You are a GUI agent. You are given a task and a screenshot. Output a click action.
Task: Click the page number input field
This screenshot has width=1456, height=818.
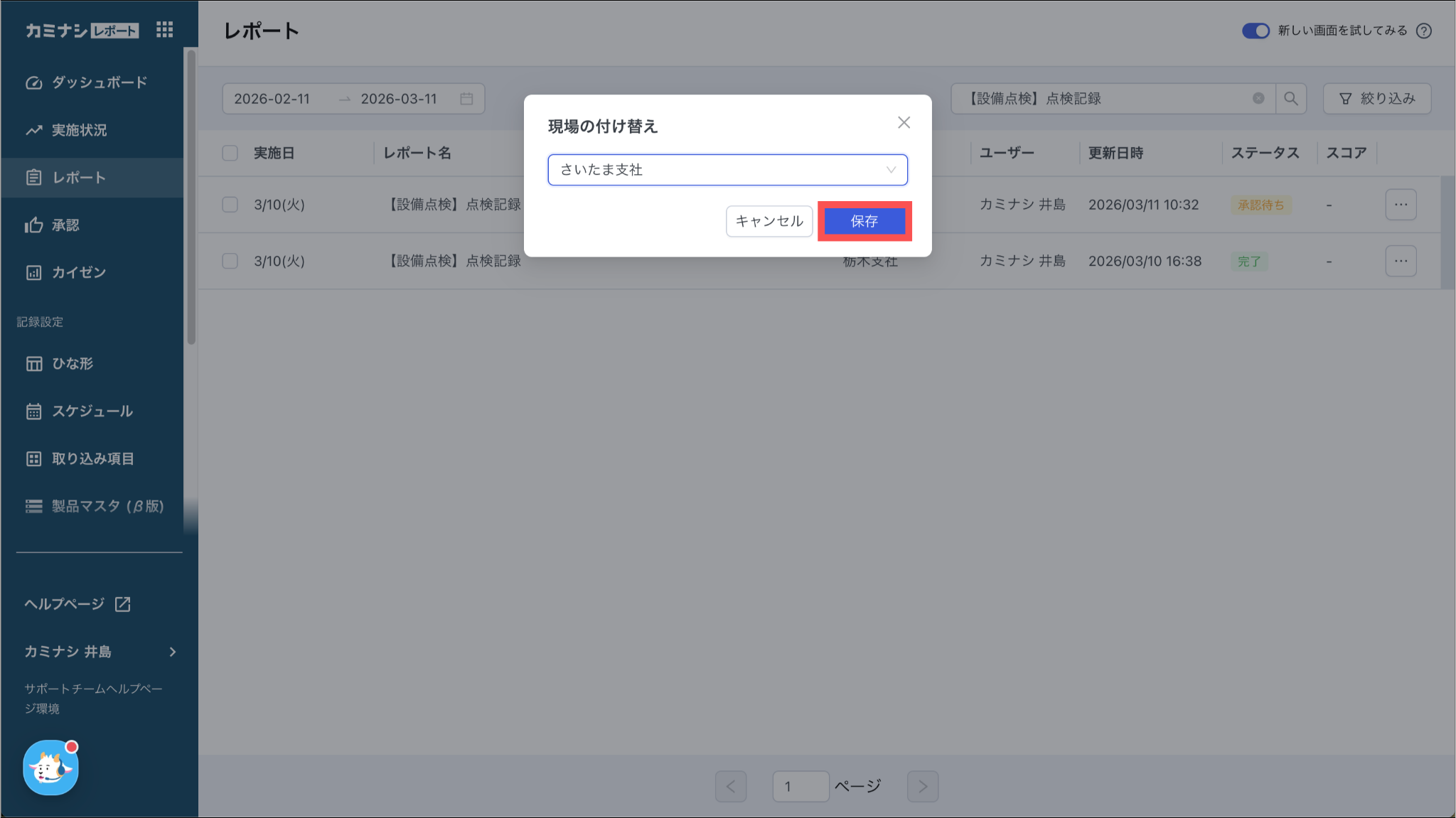[x=800, y=787]
